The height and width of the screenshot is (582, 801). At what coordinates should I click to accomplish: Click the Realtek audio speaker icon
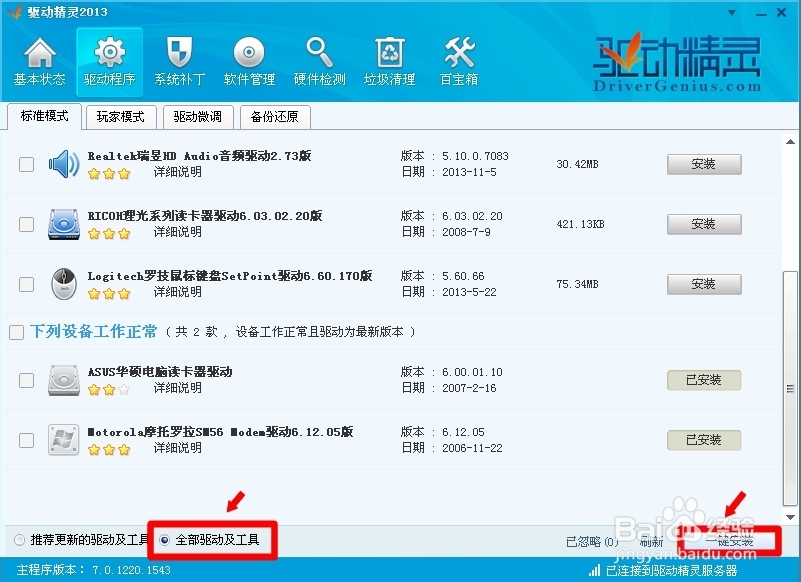pyautogui.click(x=64, y=164)
